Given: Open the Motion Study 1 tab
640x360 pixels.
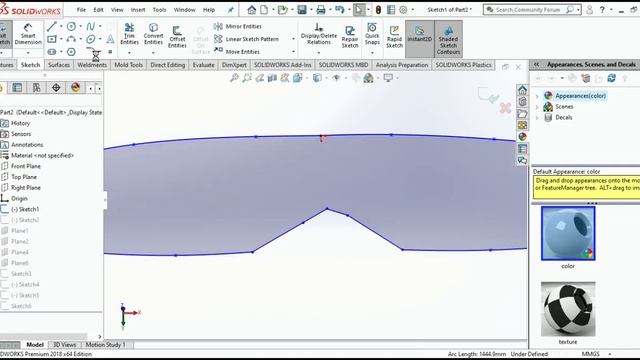Looking at the screenshot, I should 105,345.
